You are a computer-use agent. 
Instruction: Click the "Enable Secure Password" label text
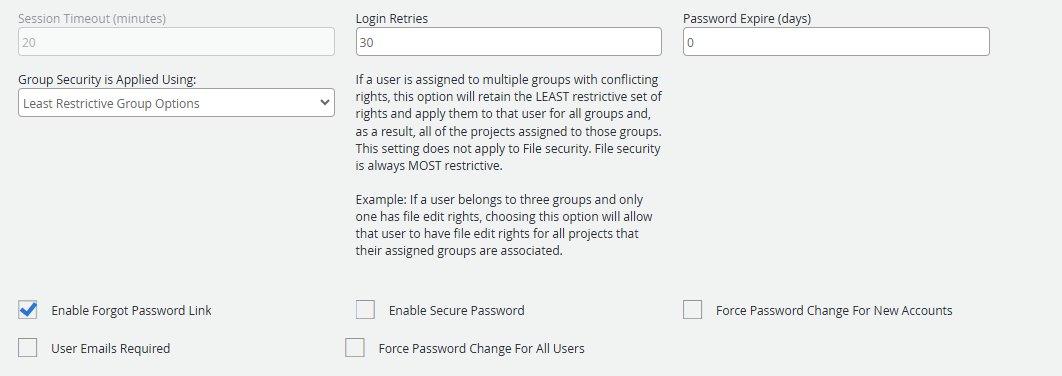click(456, 311)
